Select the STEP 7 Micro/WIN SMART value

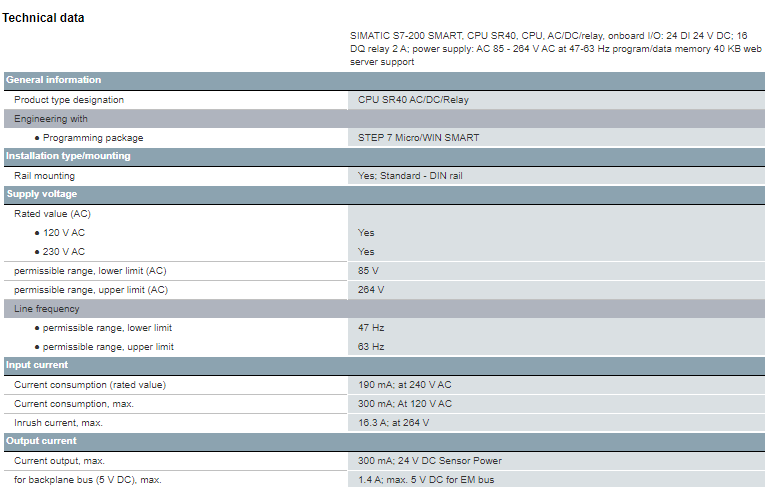418,137
